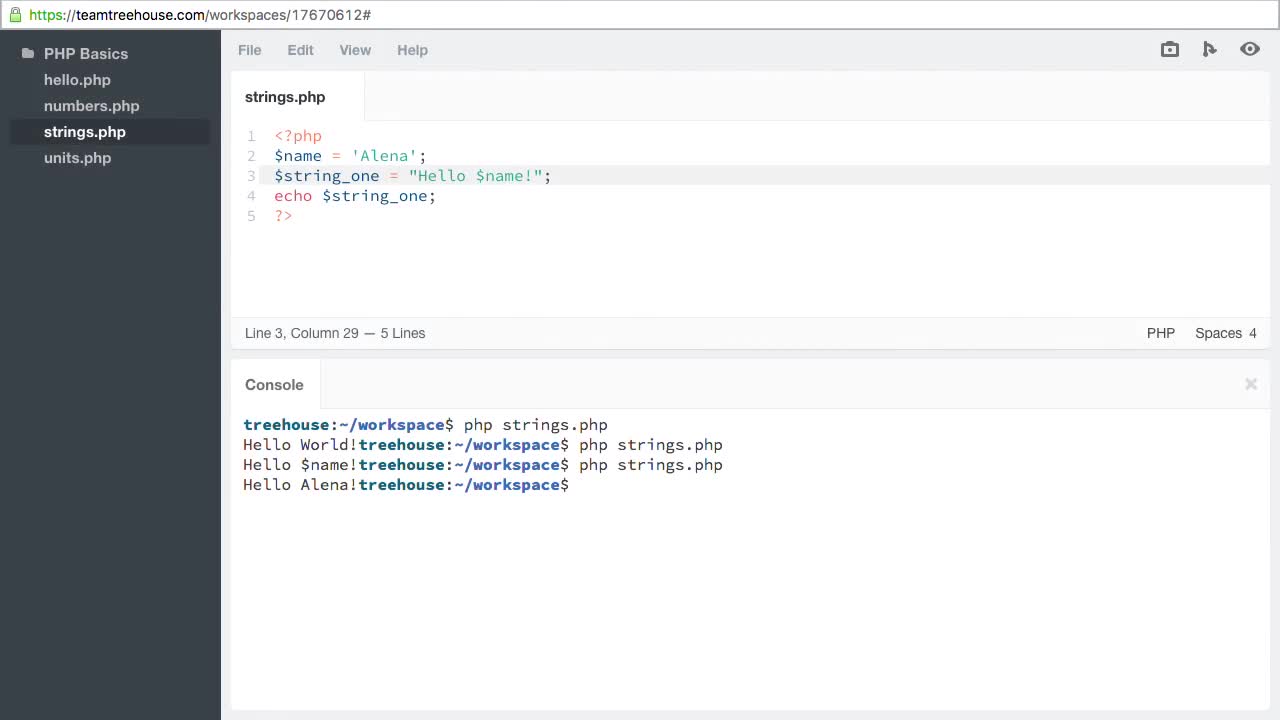This screenshot has width=1280, height=720.
Task: Click the echo $string_one line
Action: [x=355, y=196]
